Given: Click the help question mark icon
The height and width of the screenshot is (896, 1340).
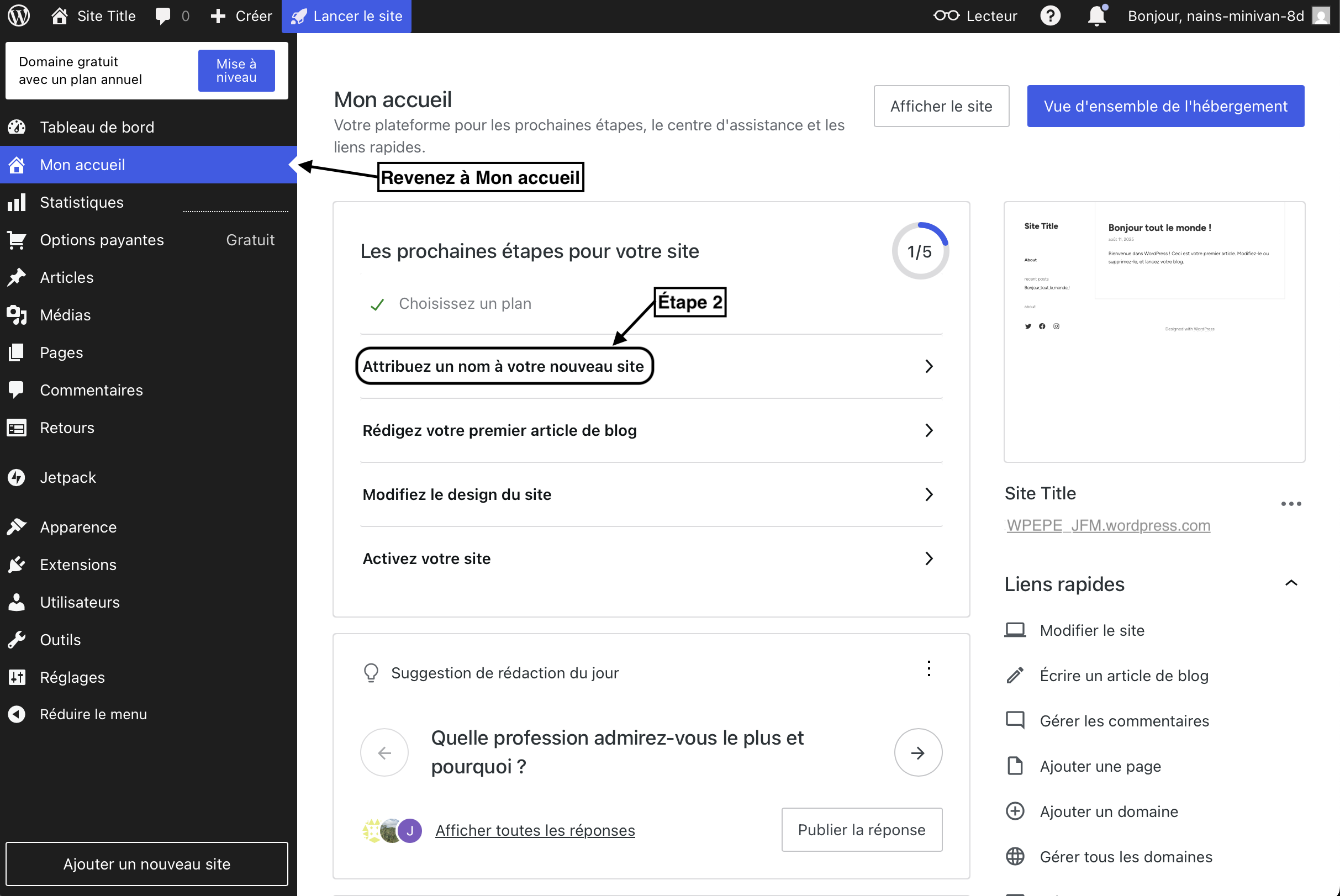Looking at the screenshot, I should pos(1050,16).
